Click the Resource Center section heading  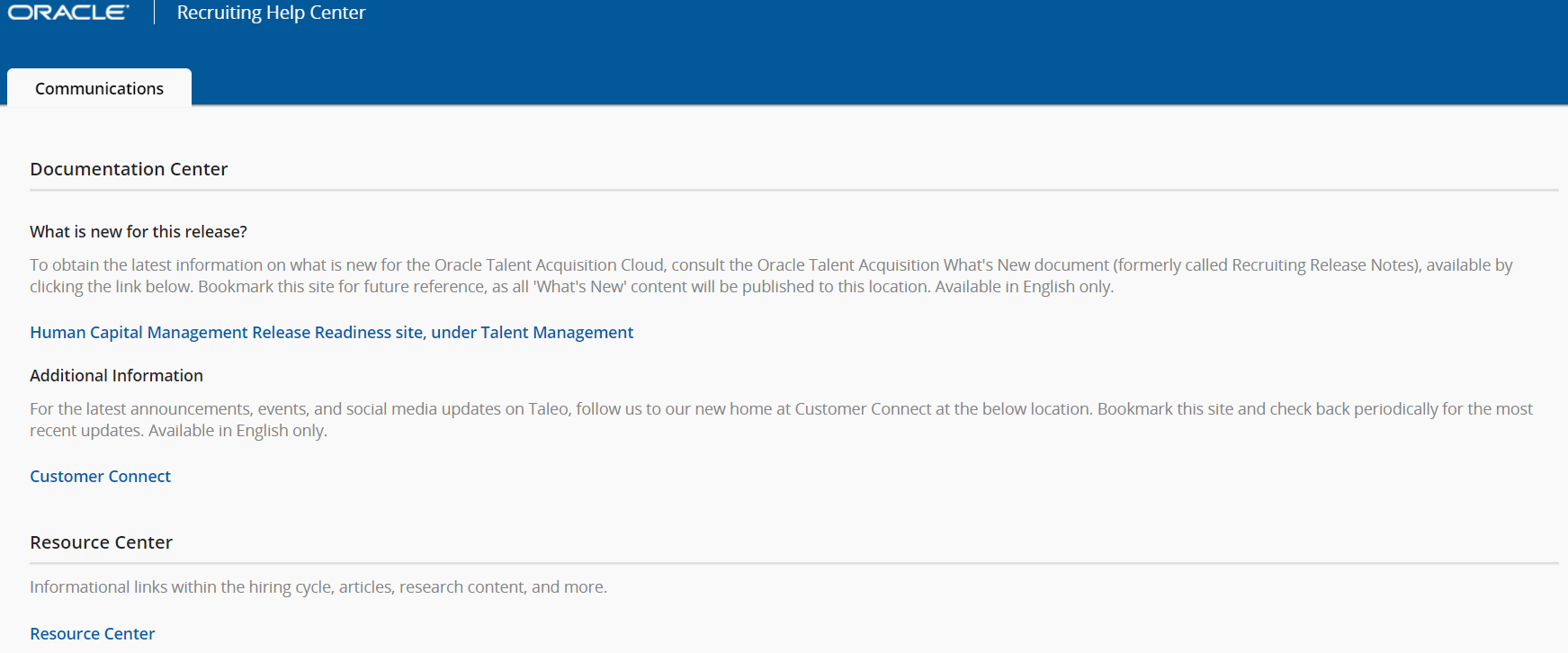click(101, 542)
